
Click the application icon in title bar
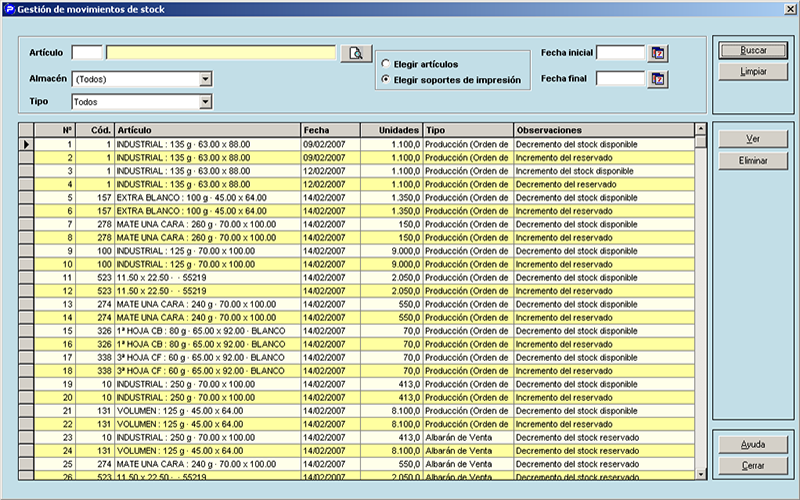pos(9,9)
